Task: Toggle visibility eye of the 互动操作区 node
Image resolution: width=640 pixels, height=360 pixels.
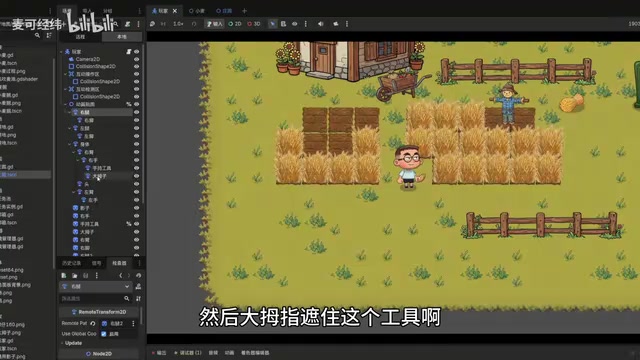Action: pyautogui.click(x=136, y=74)
